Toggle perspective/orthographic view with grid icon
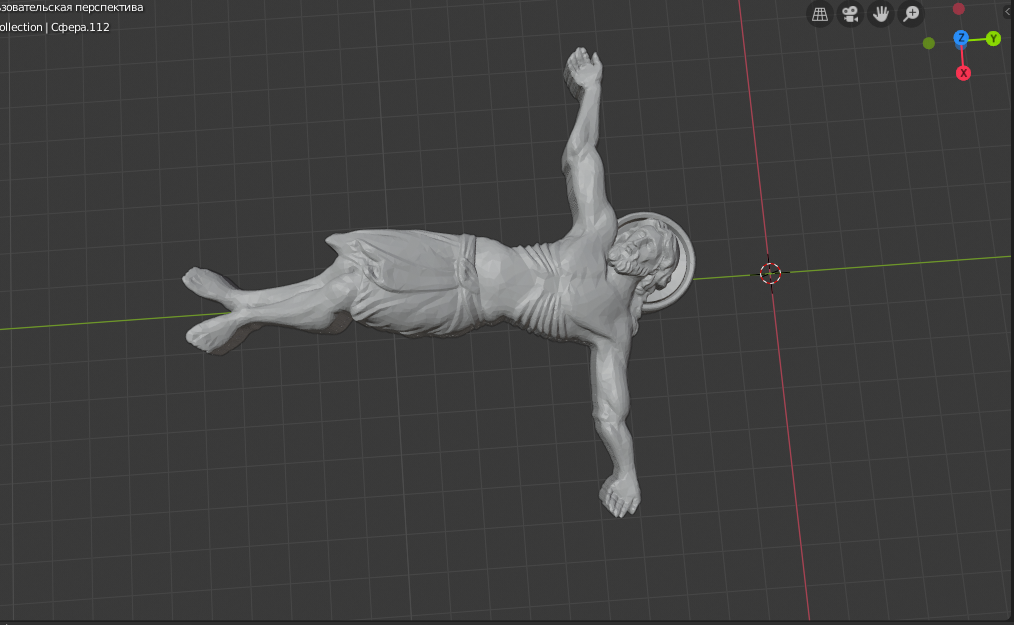 pyautogui.click(x=820, y=14)
